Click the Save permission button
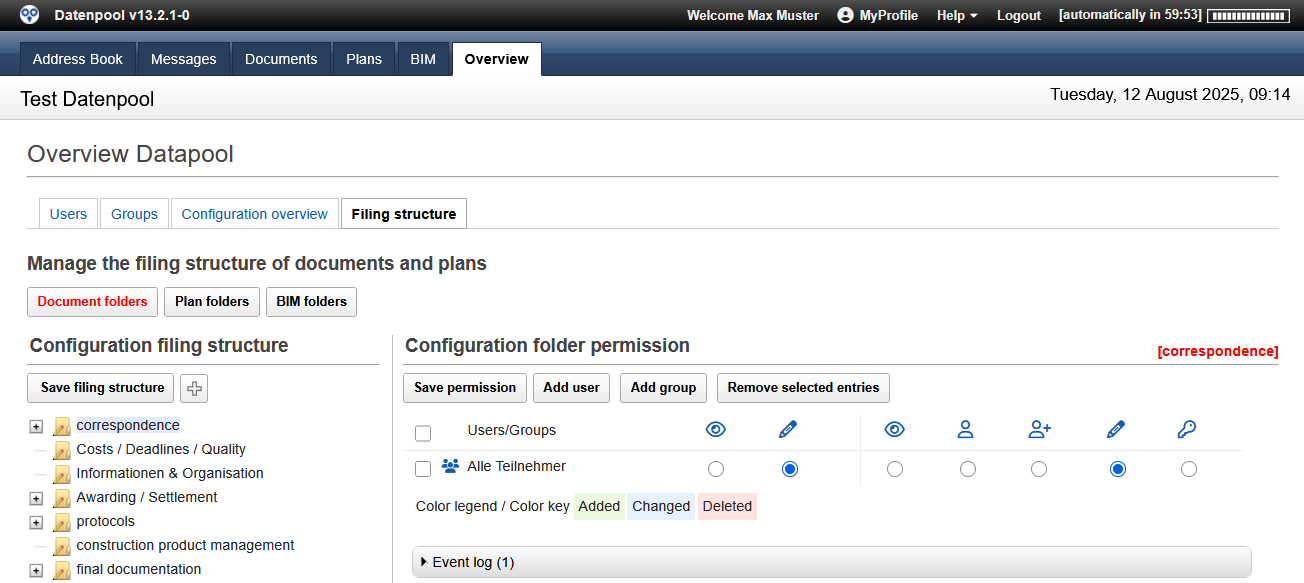The image size is (1304, 583). pos(465,388)
